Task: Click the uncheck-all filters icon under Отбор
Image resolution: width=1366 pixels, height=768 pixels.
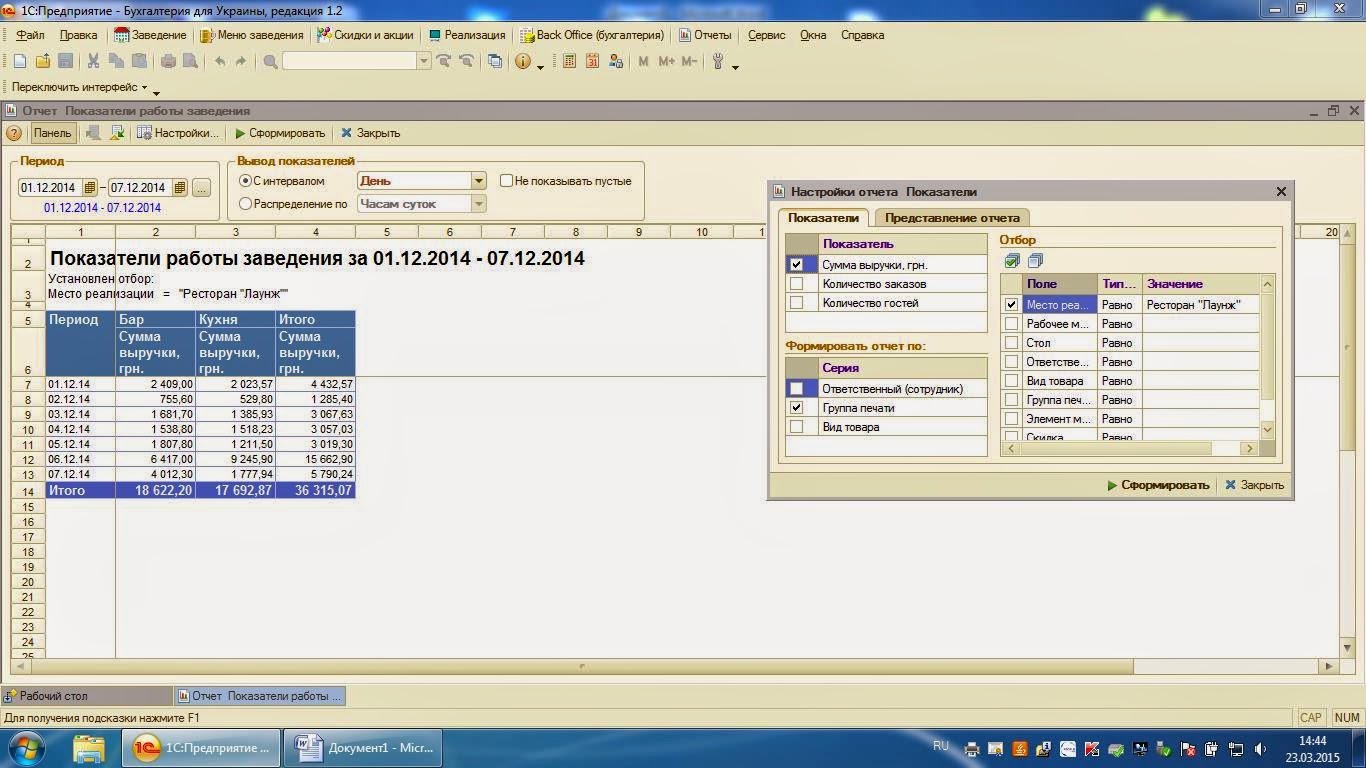Action: (x=1035, y=261)
